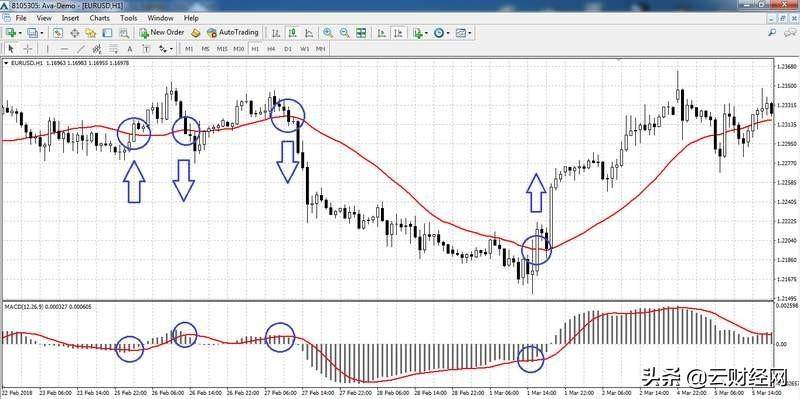Image resolution: width=800 pixels, height=399 pixels.
Task: Toggle the AutoTrading button
Action: point(233,32)
